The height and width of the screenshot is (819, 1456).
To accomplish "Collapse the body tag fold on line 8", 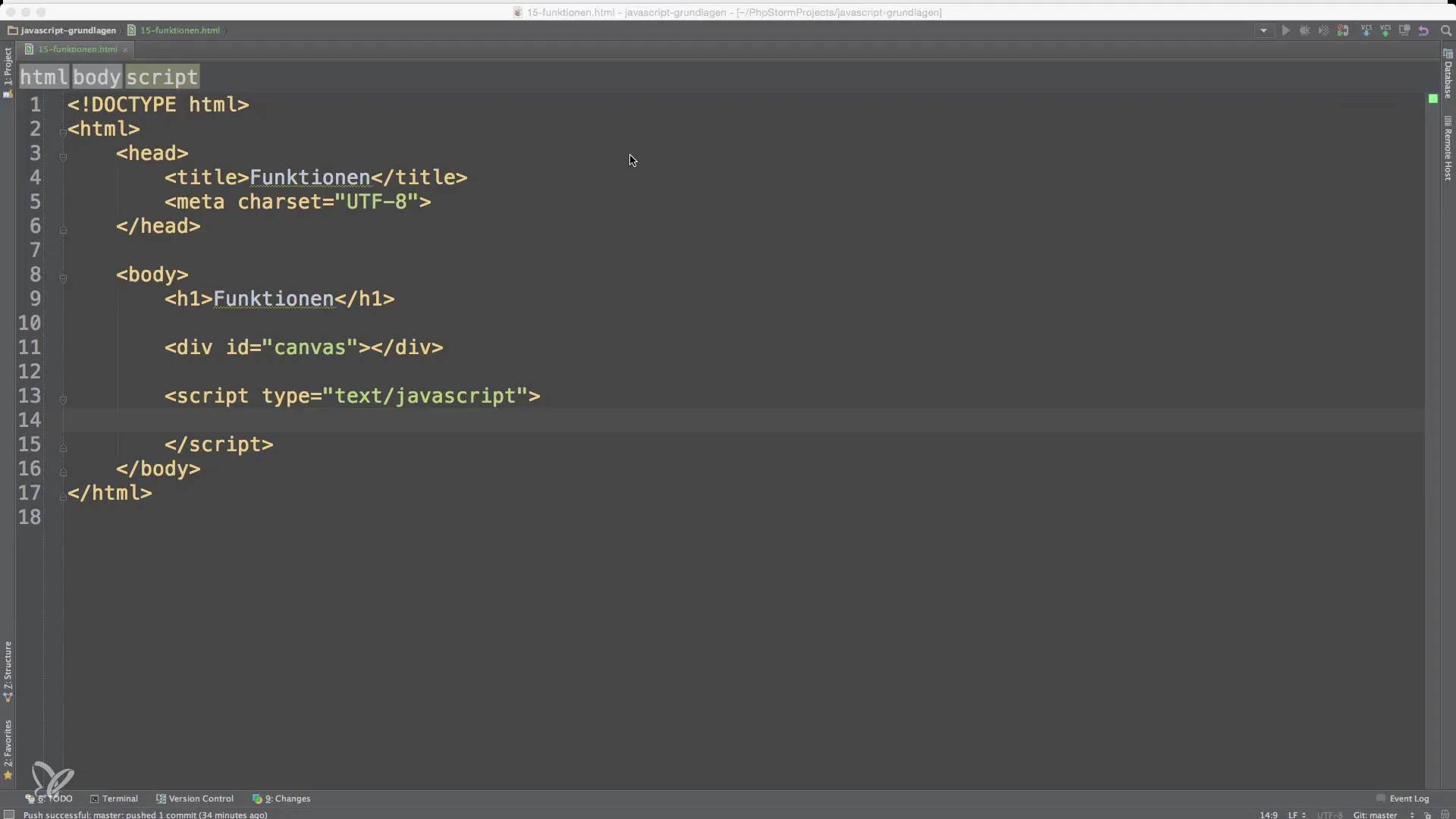I will [x=63, y=278].
